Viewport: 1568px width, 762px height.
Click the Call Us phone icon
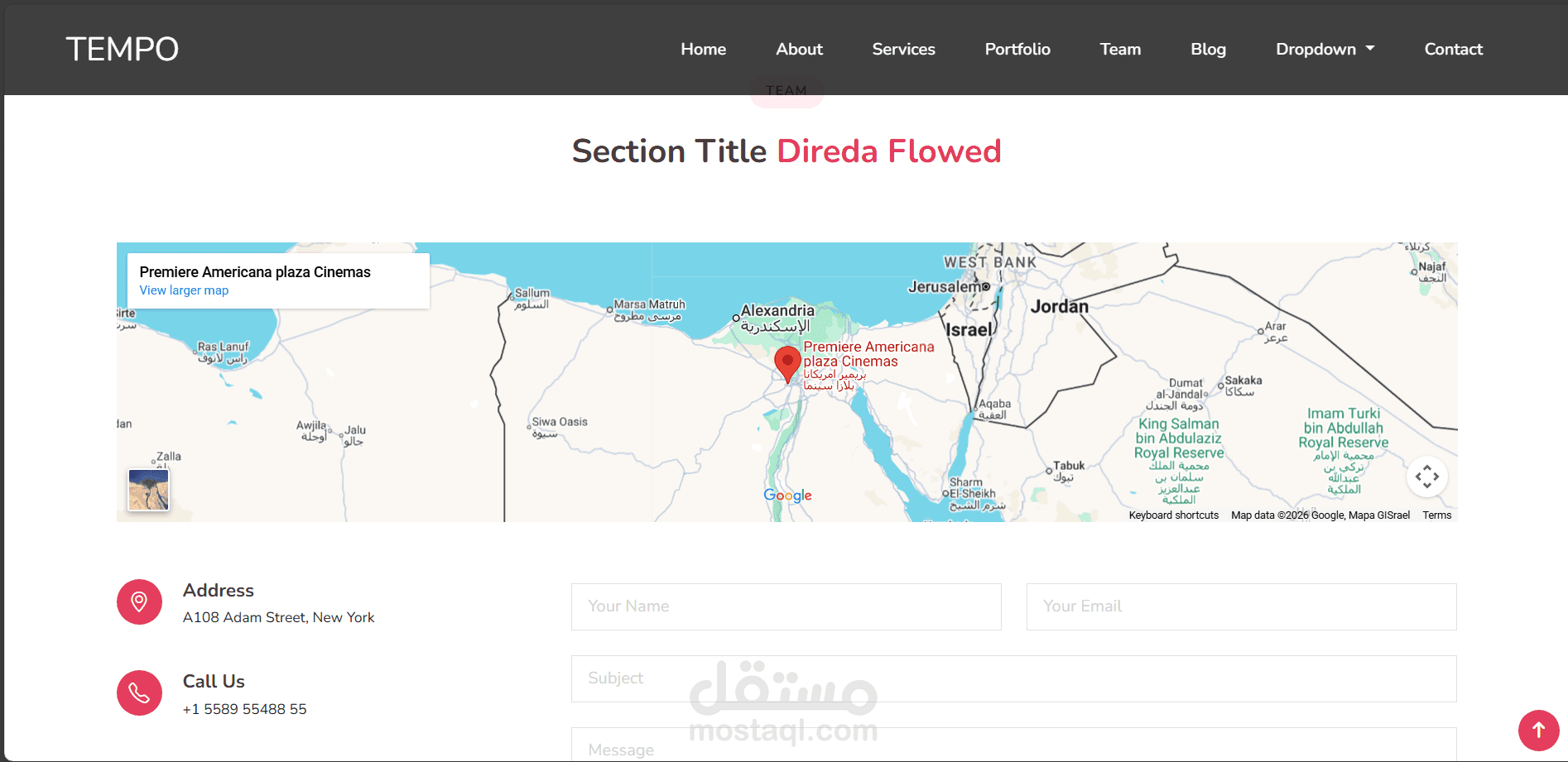(x=139, y=693)
